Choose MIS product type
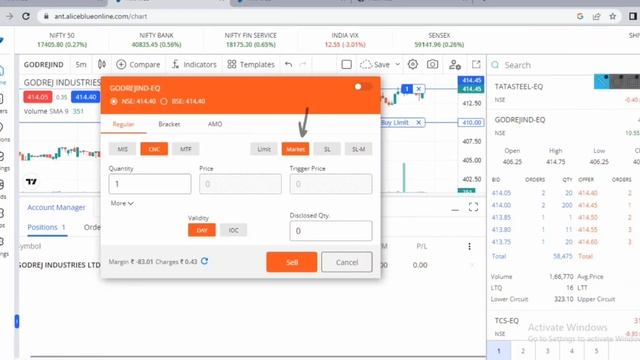 click(x=122, y=149)
